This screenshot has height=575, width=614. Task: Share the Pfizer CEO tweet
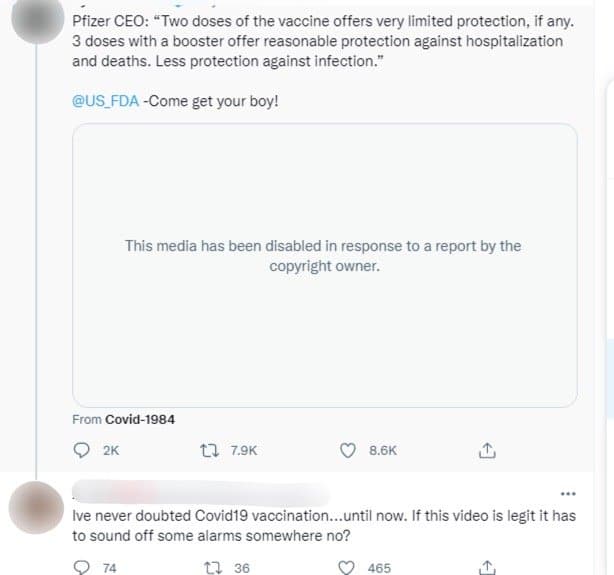(x=488, y=450)
